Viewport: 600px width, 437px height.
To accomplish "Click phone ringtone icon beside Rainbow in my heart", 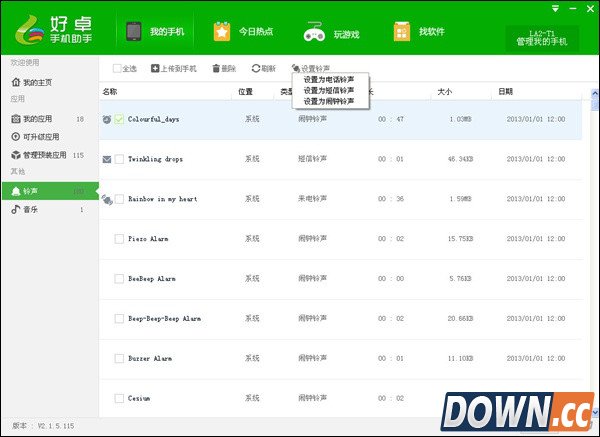I will (107, 199).
